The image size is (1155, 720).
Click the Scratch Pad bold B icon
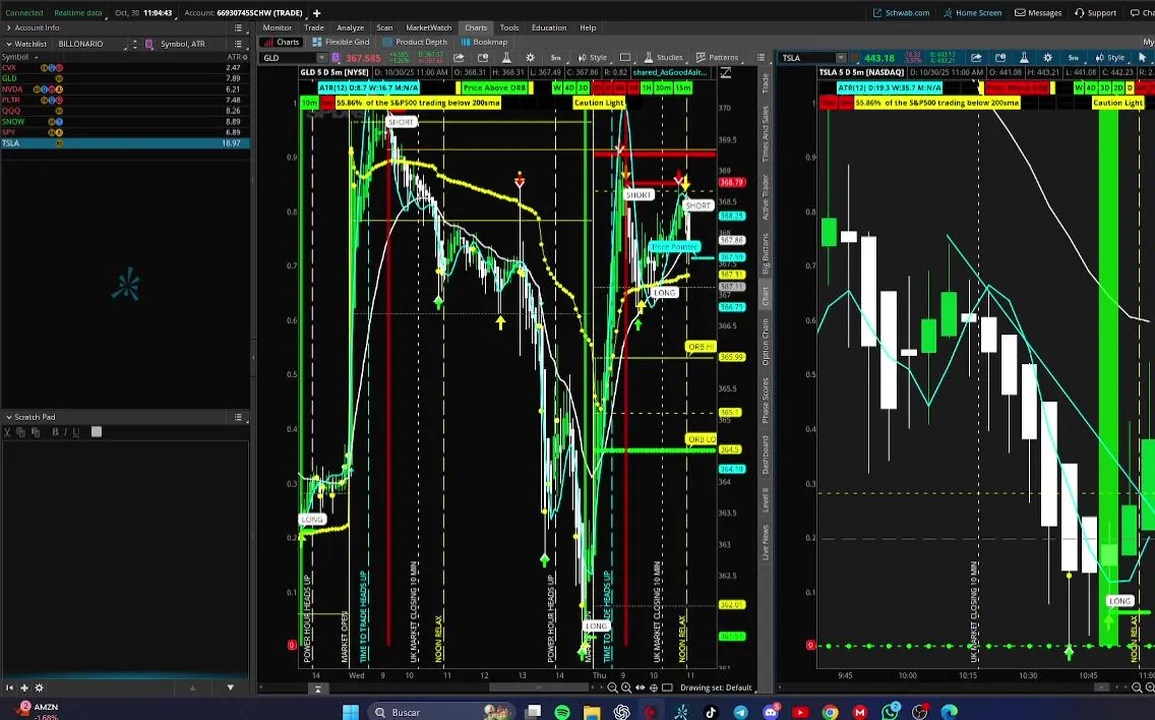pyautogui.click(x=55, y=432)
